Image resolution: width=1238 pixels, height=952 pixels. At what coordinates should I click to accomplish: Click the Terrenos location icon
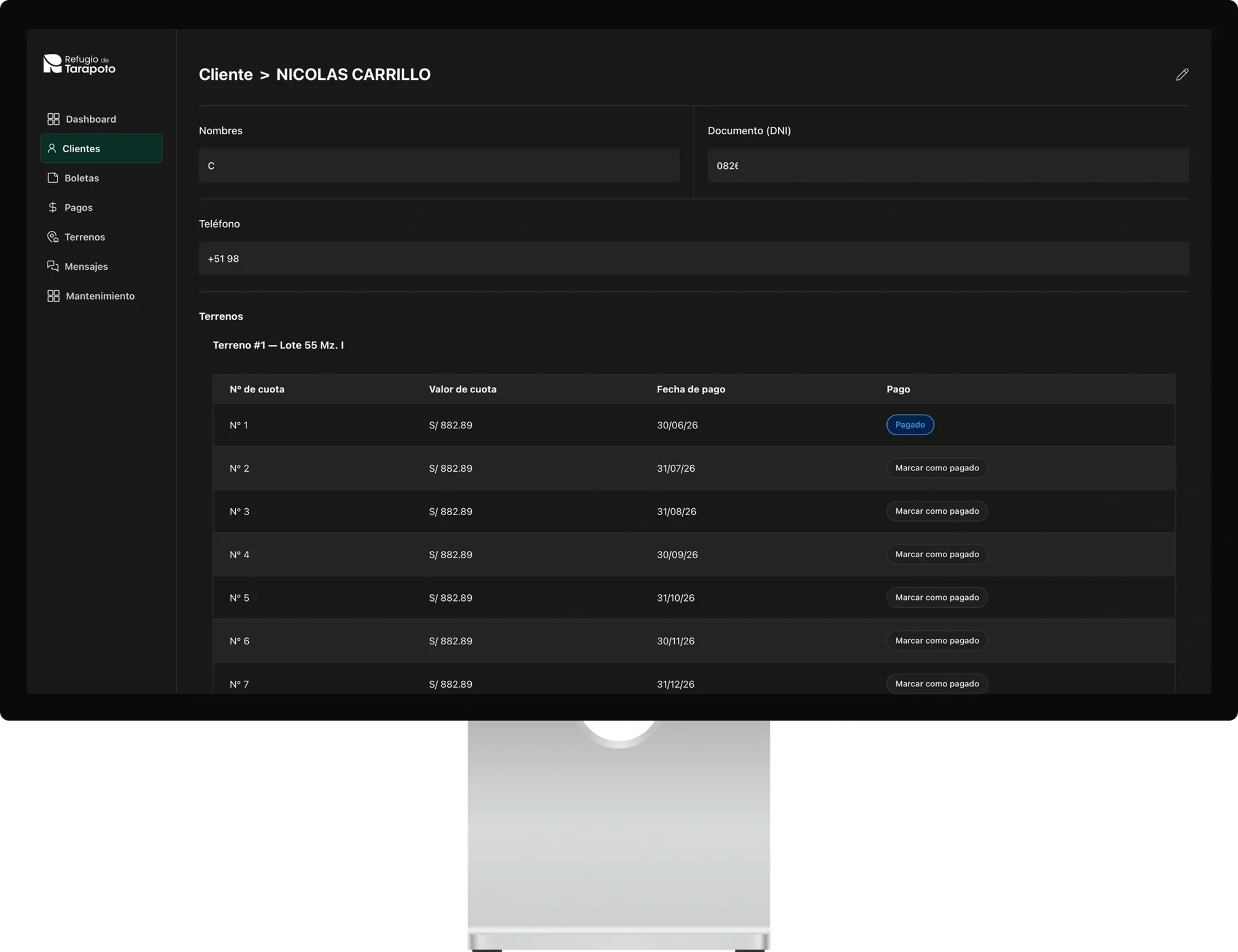pyautogui.click(x=53, y=237)
